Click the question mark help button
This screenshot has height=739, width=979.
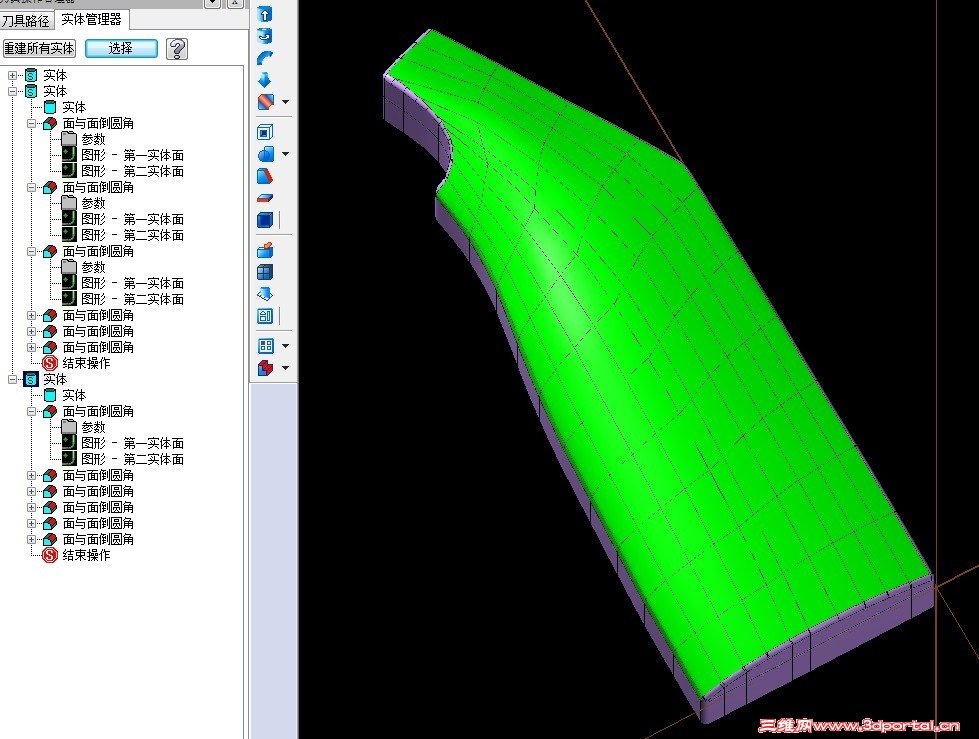177,49
